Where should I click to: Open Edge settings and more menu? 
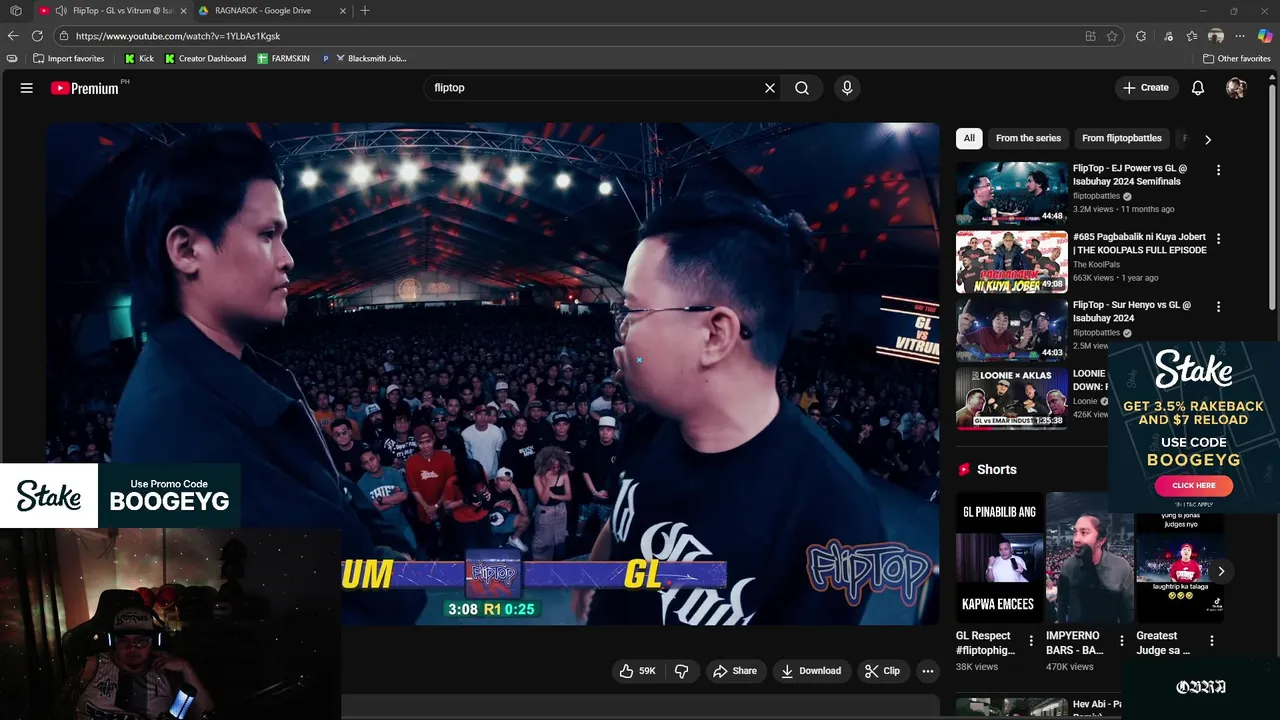[1241, 36]
